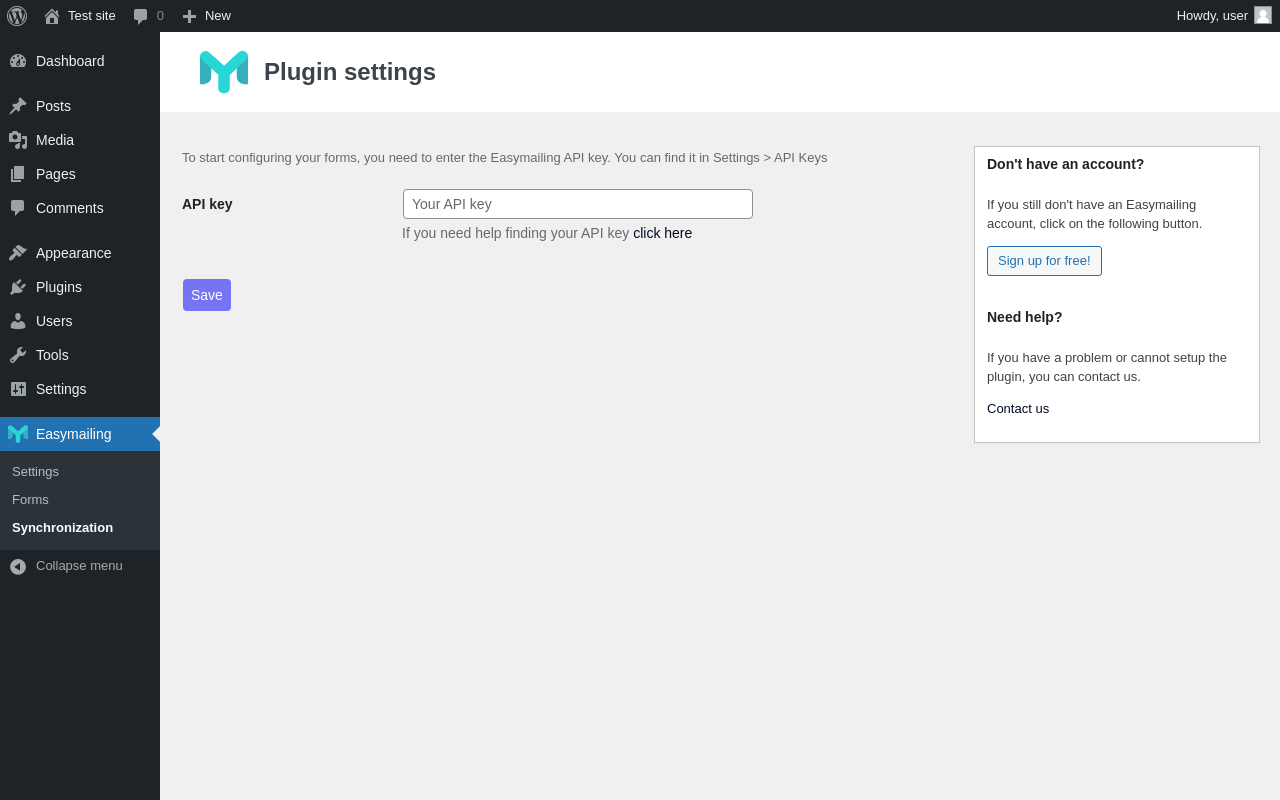Open the Appearance menu
1280x800 pixels.
pyautogui.click(x=73, y=253)
